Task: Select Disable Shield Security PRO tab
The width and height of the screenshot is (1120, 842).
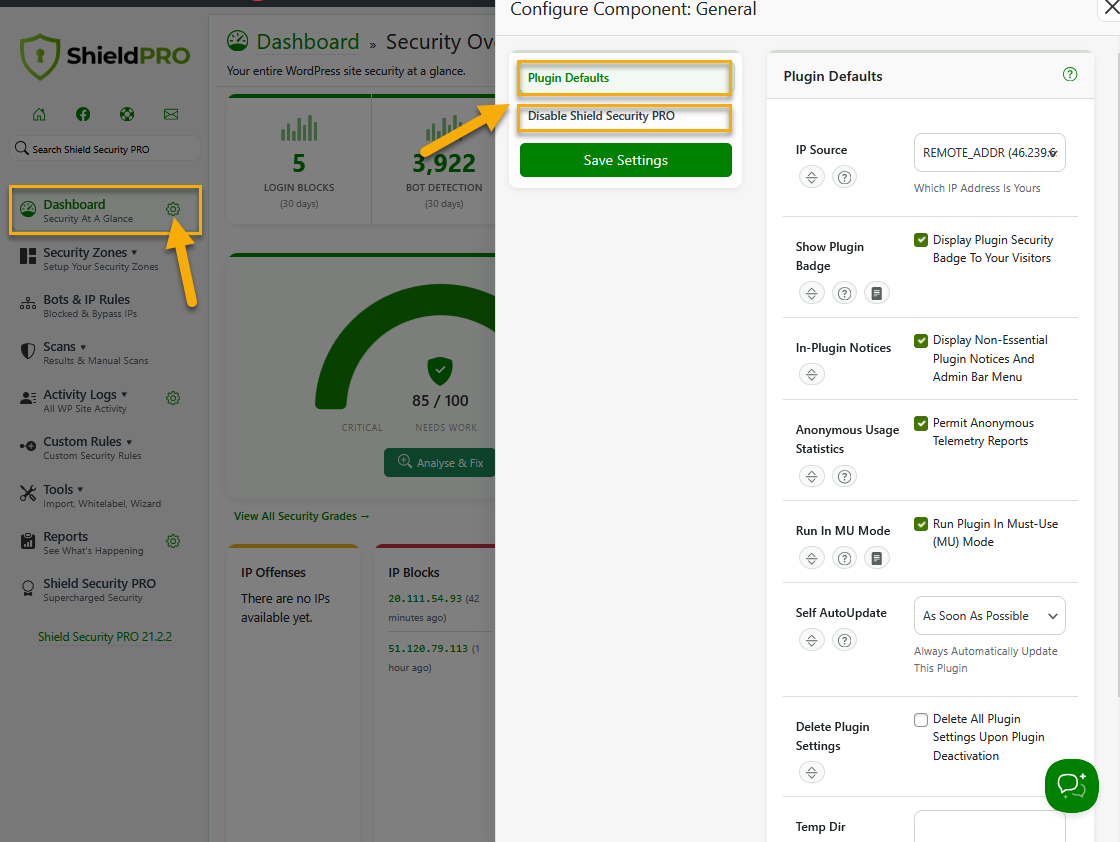Action: tap(624, 116)
